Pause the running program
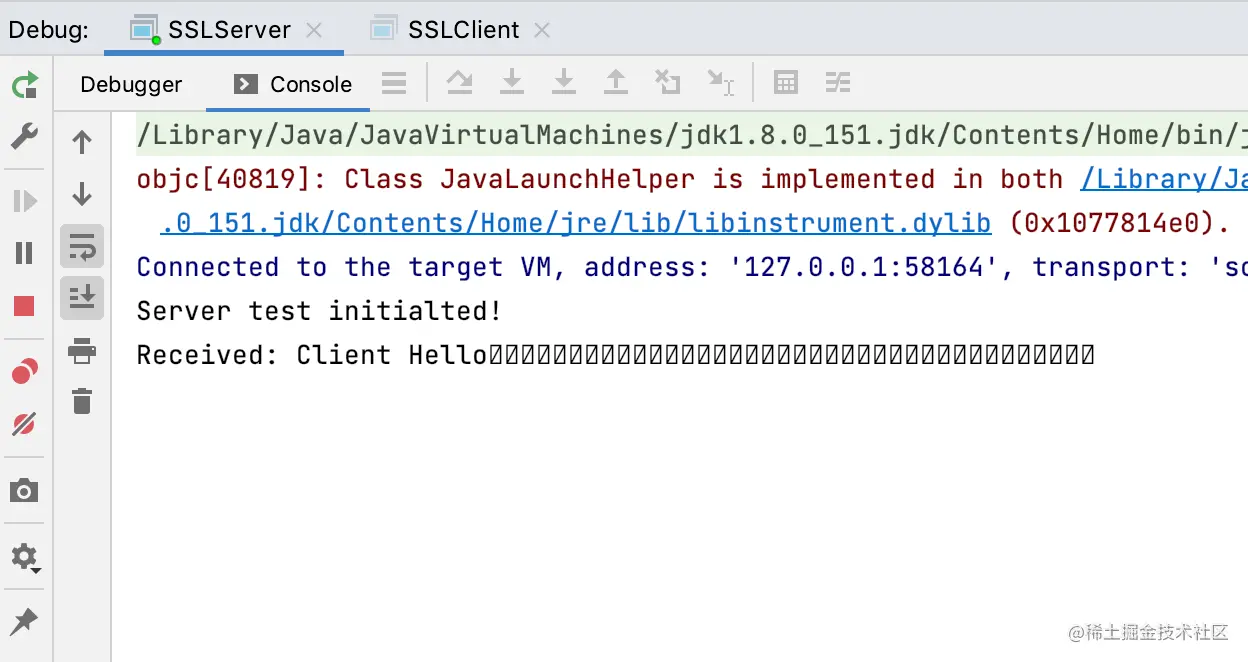1248x662 pixels. point(25,253)
